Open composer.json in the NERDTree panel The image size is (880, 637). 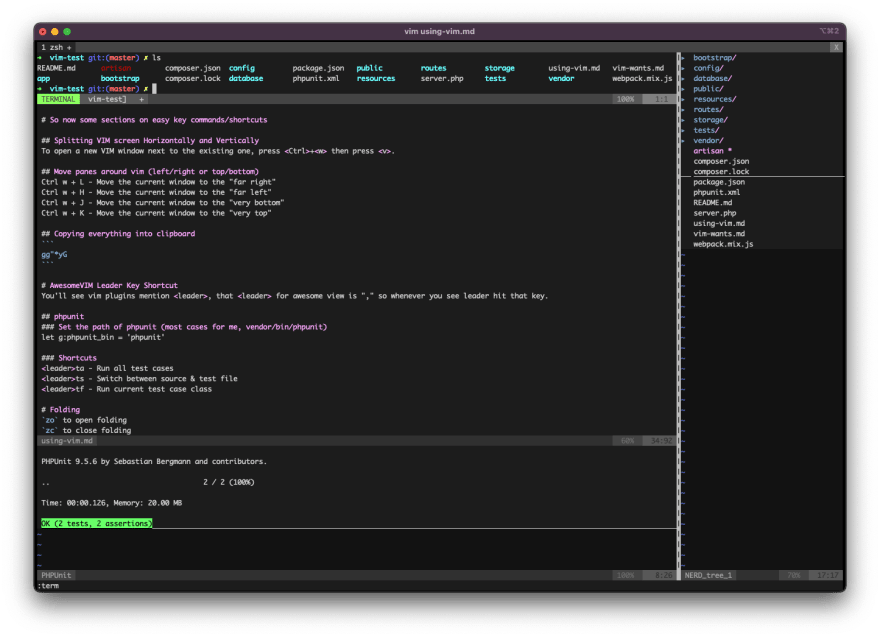coord(721,162)
